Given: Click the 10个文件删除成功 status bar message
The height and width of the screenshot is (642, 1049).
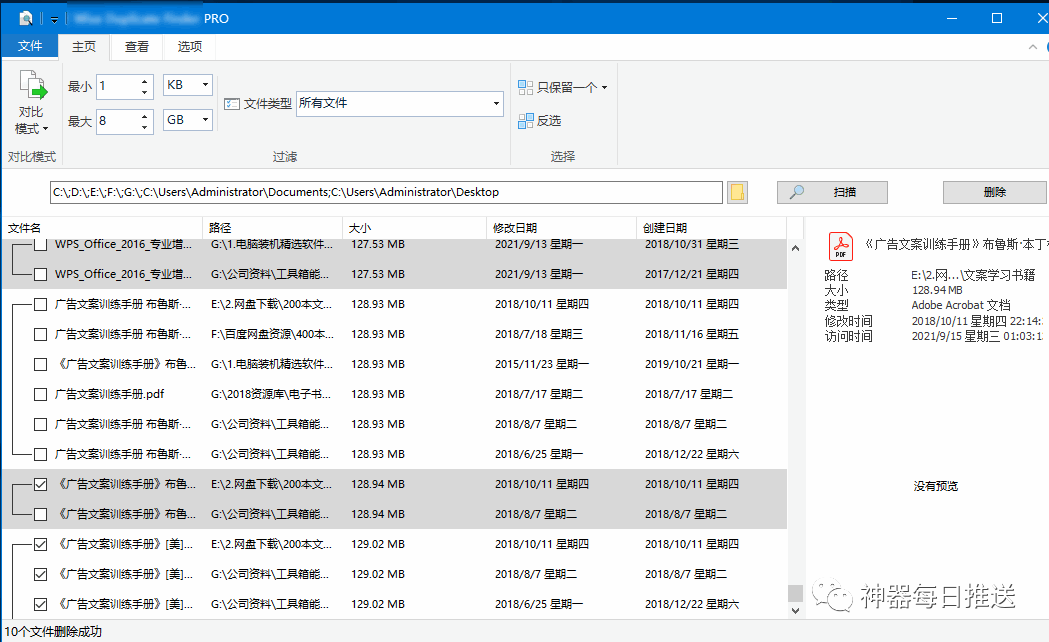Looking at the screenshot, I should tap(54, 631).
